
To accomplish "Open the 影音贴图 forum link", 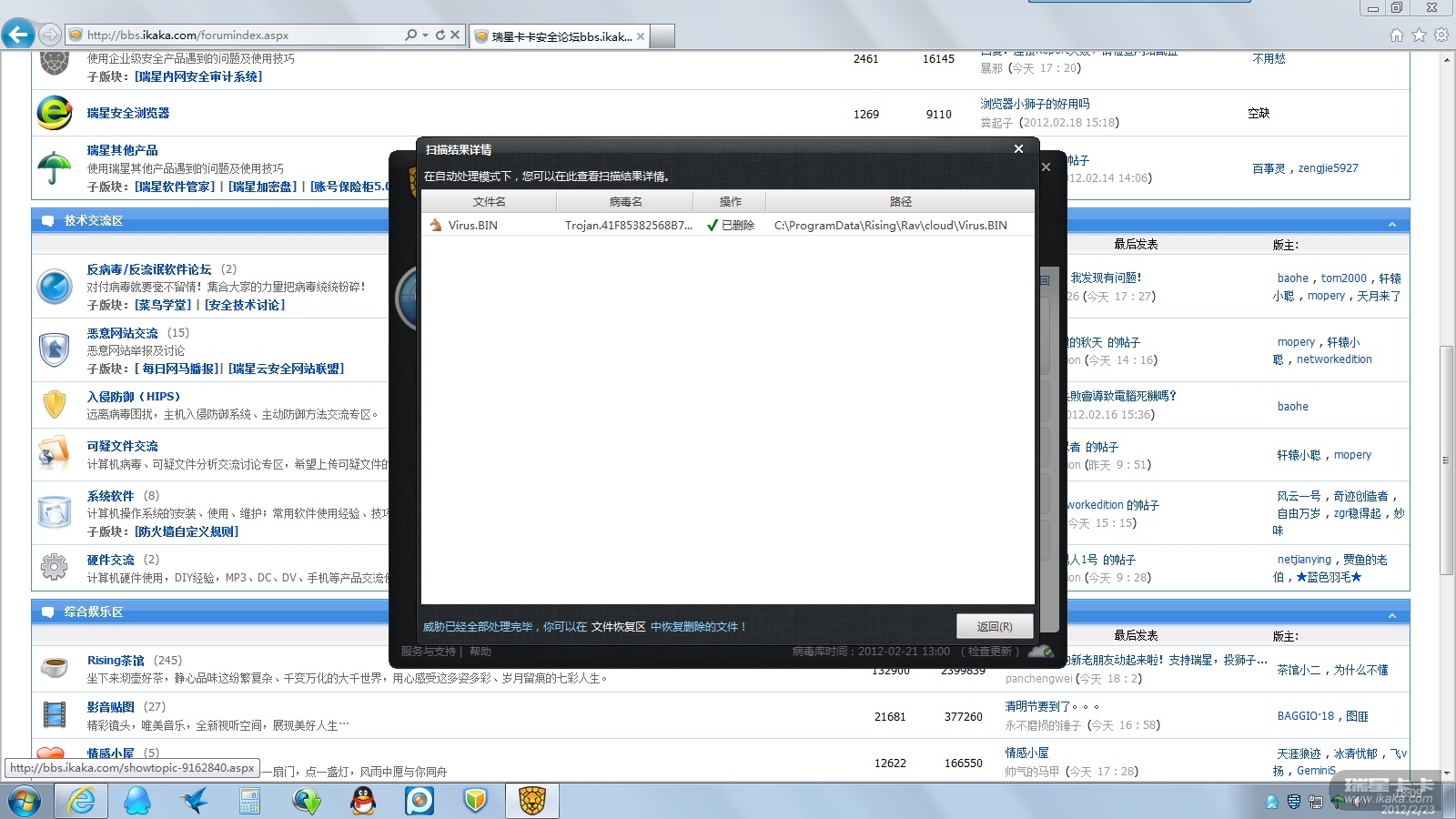I will coord(111,707).
